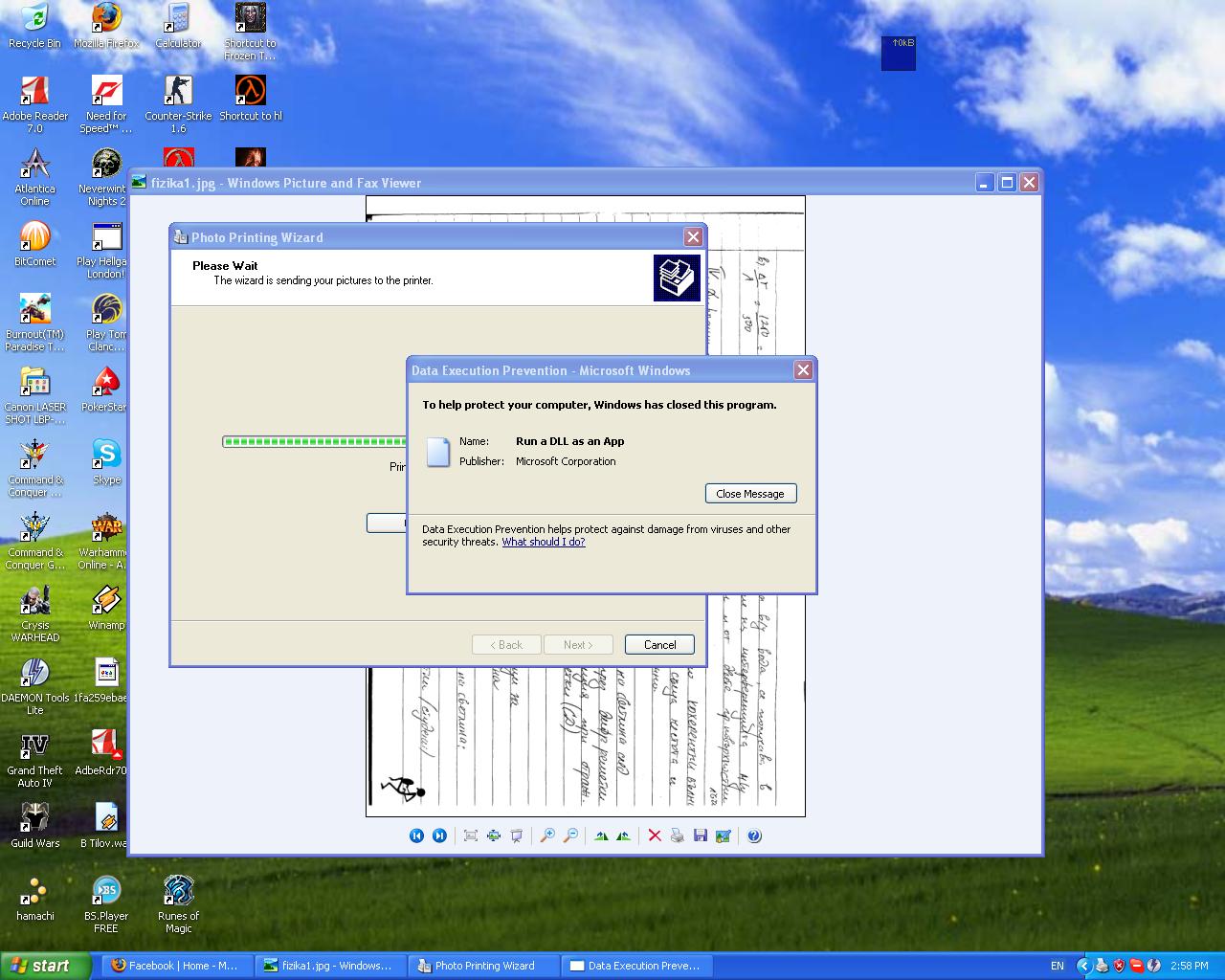Select the Canon LASER SHOT LBP icon

pos(35,395)
